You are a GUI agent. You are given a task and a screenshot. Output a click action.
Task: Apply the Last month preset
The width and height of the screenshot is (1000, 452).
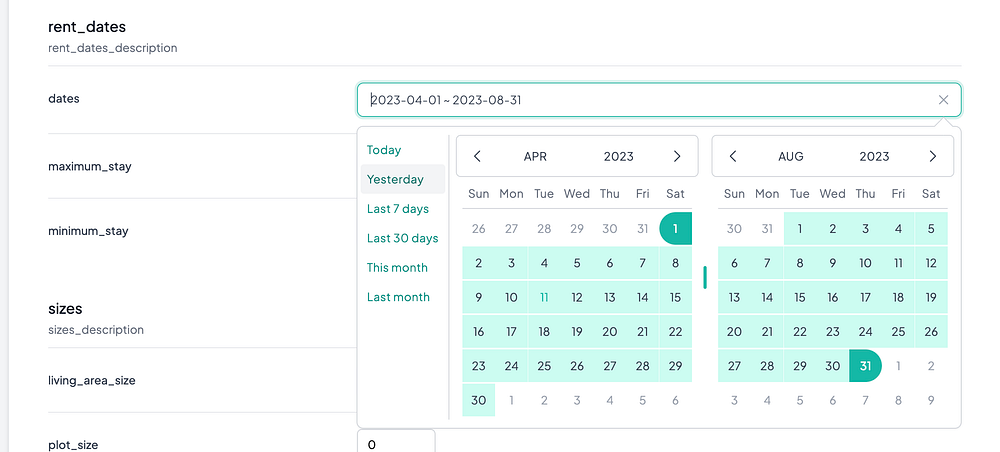pos(398,297)
